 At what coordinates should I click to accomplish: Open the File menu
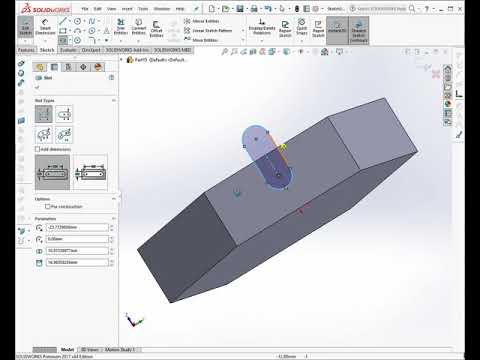click(85, 9)
